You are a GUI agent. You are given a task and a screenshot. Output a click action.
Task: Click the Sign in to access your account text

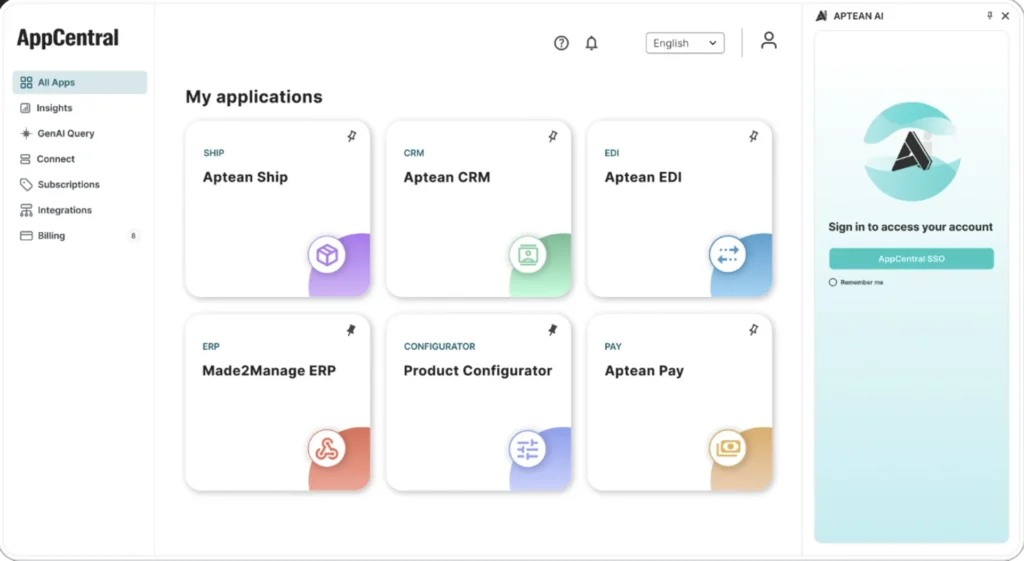tap(910, 227)
